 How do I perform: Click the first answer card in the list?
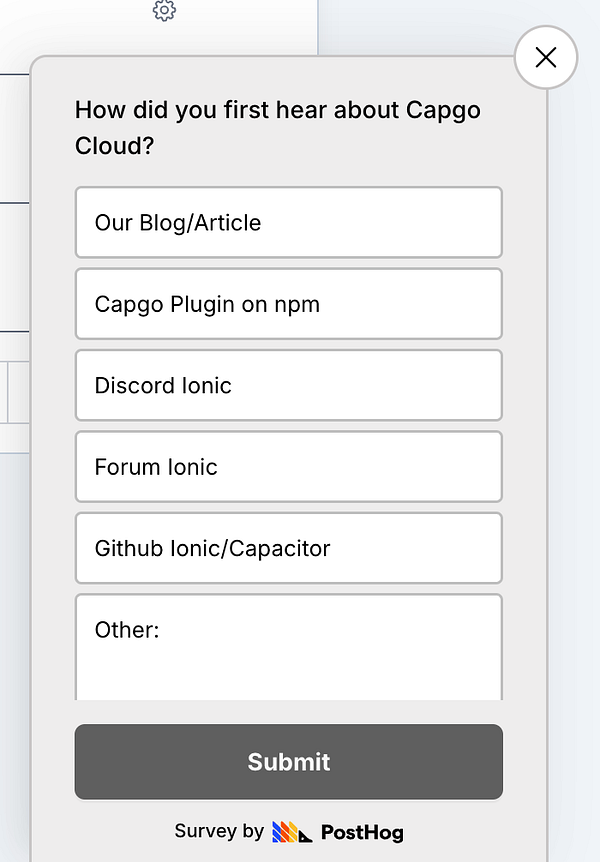[x=288, y=222]
